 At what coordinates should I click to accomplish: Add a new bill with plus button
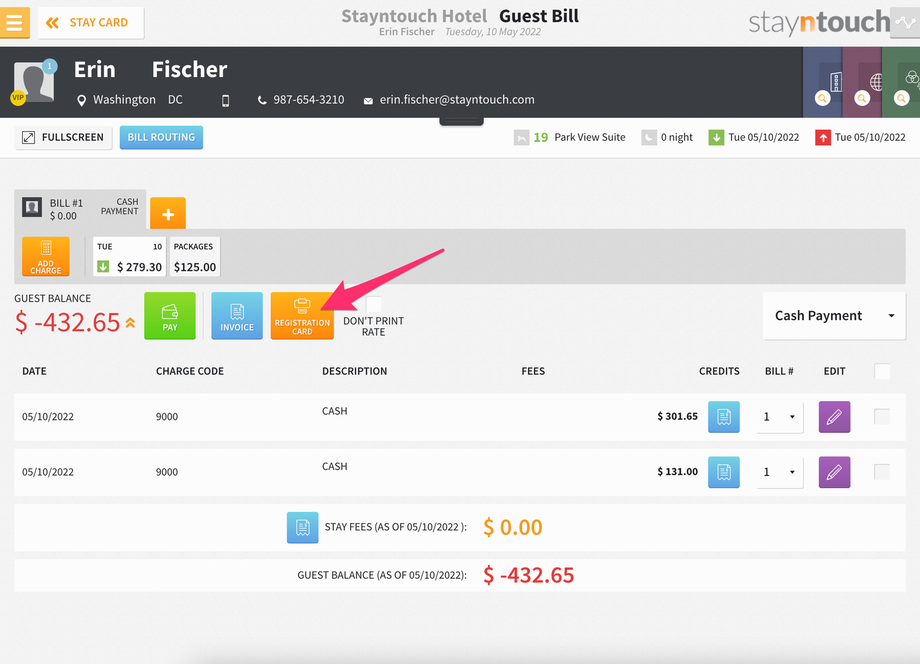coord(168,214)
